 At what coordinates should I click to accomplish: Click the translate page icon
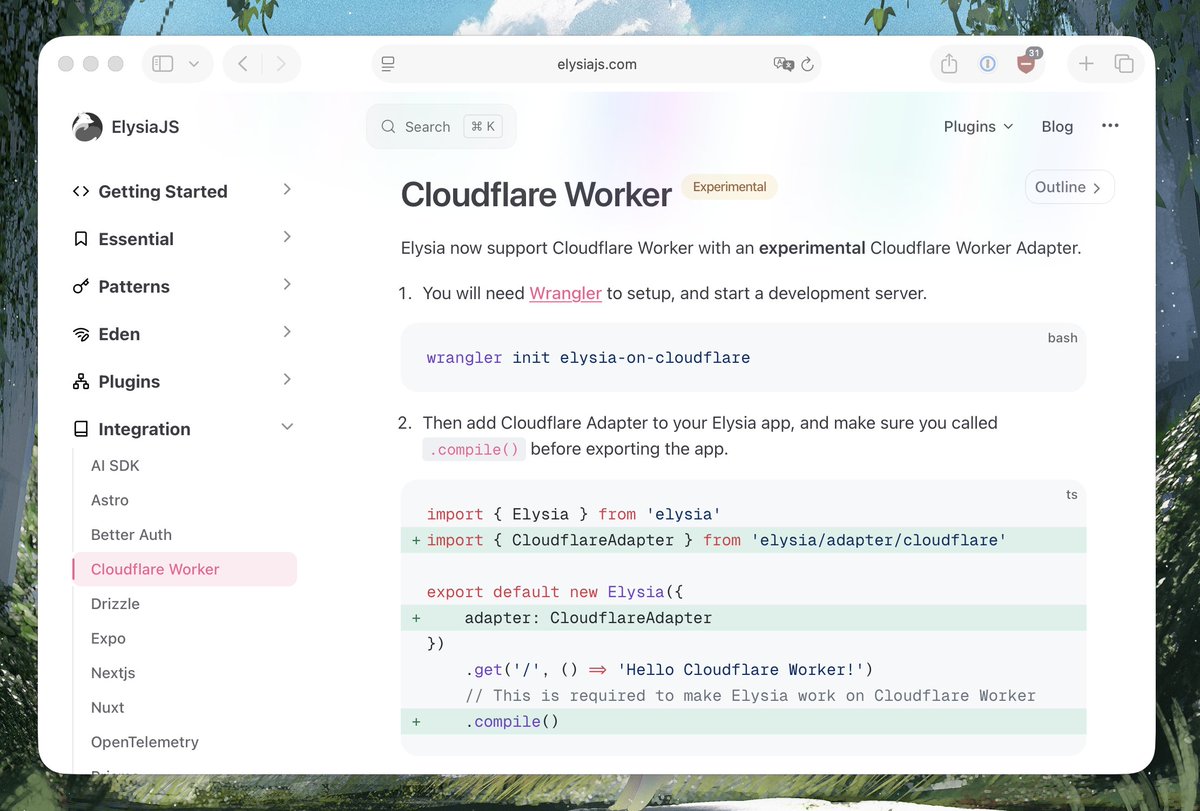pyautogui.click(x=783, y=64)
